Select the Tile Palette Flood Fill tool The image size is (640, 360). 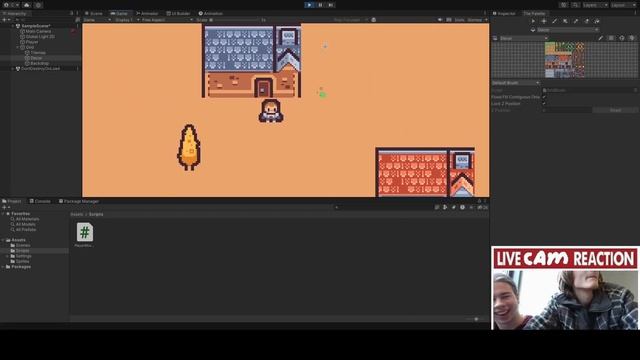coord(597,21)
